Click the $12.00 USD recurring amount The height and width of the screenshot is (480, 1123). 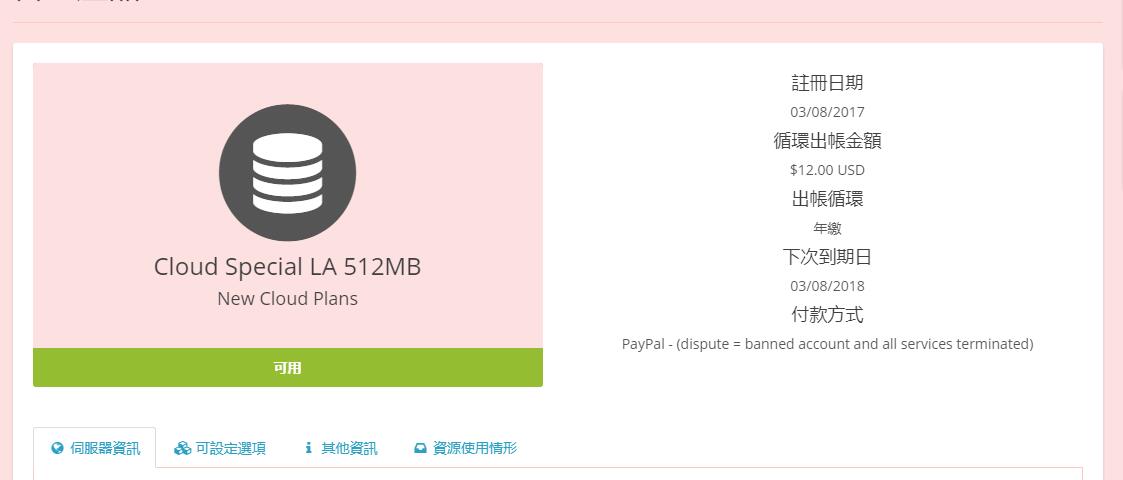pyautogui.click(x=827, y=170)
